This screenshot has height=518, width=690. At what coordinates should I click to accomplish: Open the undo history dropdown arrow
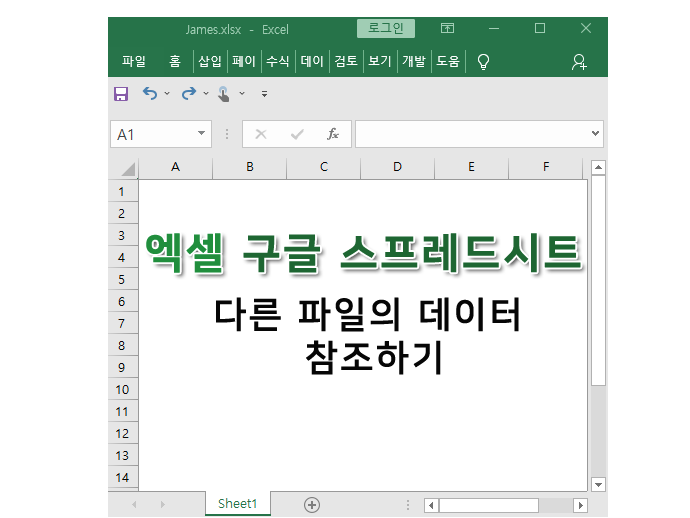pos(167,93)
